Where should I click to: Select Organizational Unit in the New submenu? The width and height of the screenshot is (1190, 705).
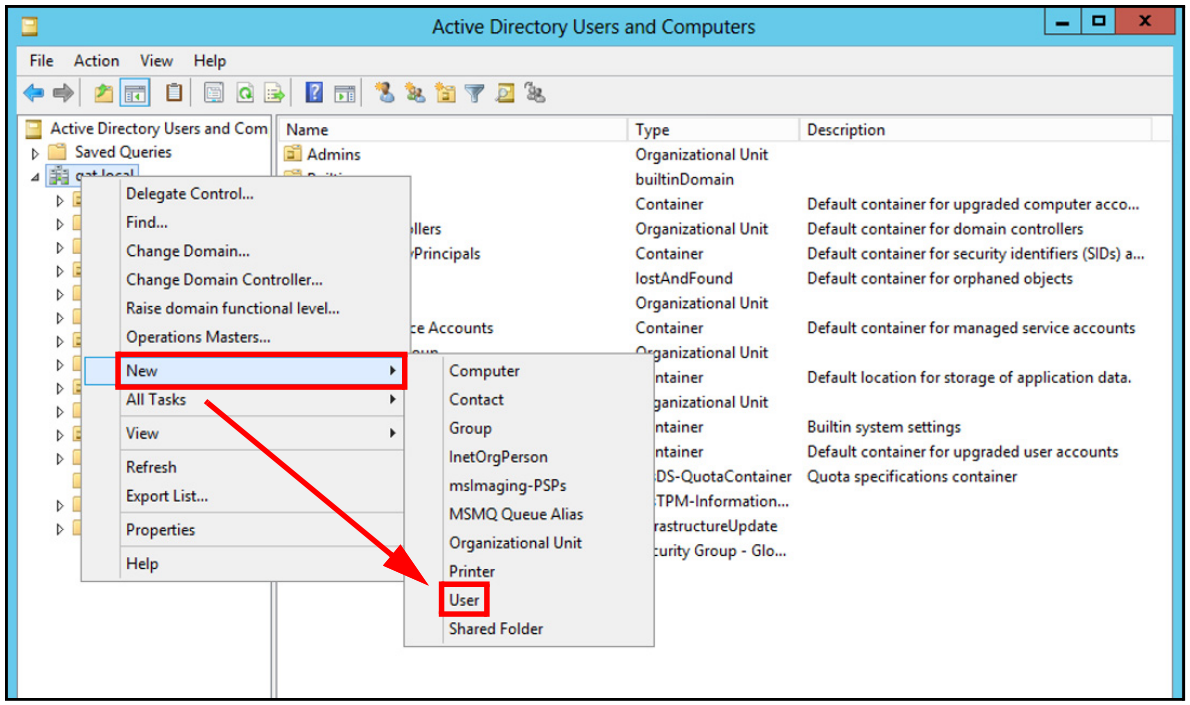(x=515, y=543)
